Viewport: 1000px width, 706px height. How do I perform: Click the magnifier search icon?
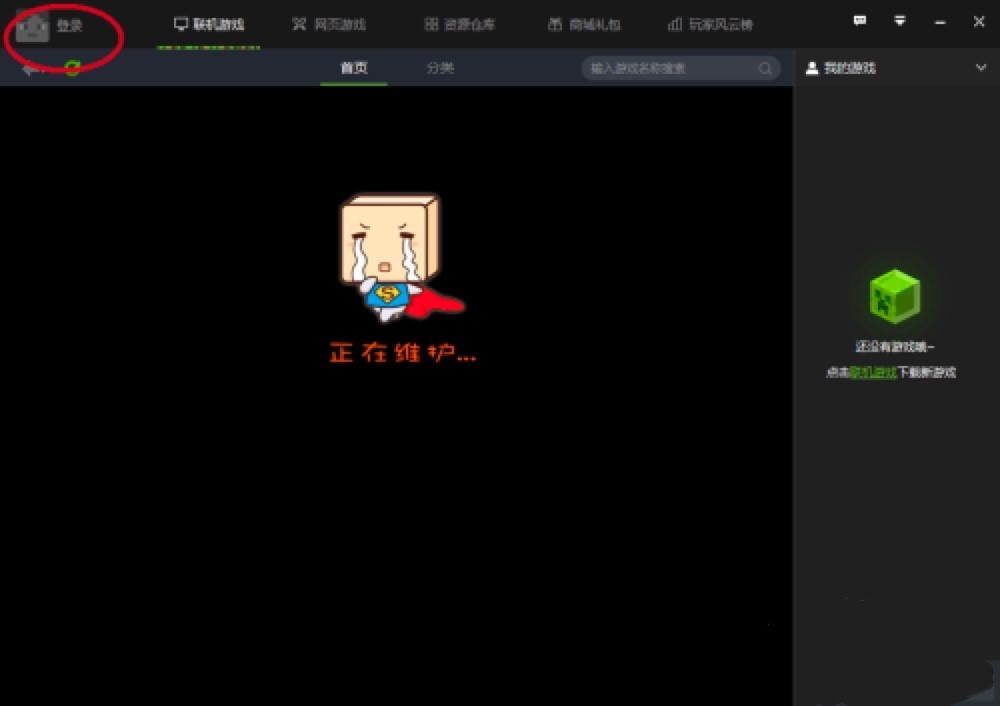765,68
